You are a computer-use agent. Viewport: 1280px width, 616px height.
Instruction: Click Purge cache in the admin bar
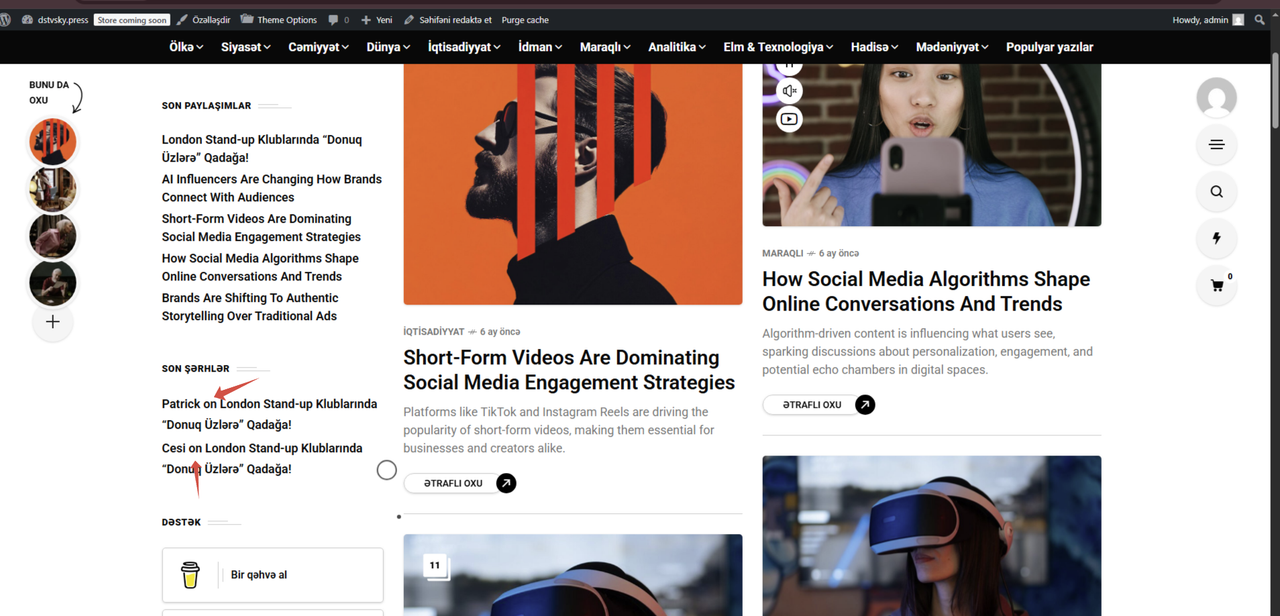[x=525, y=20]
